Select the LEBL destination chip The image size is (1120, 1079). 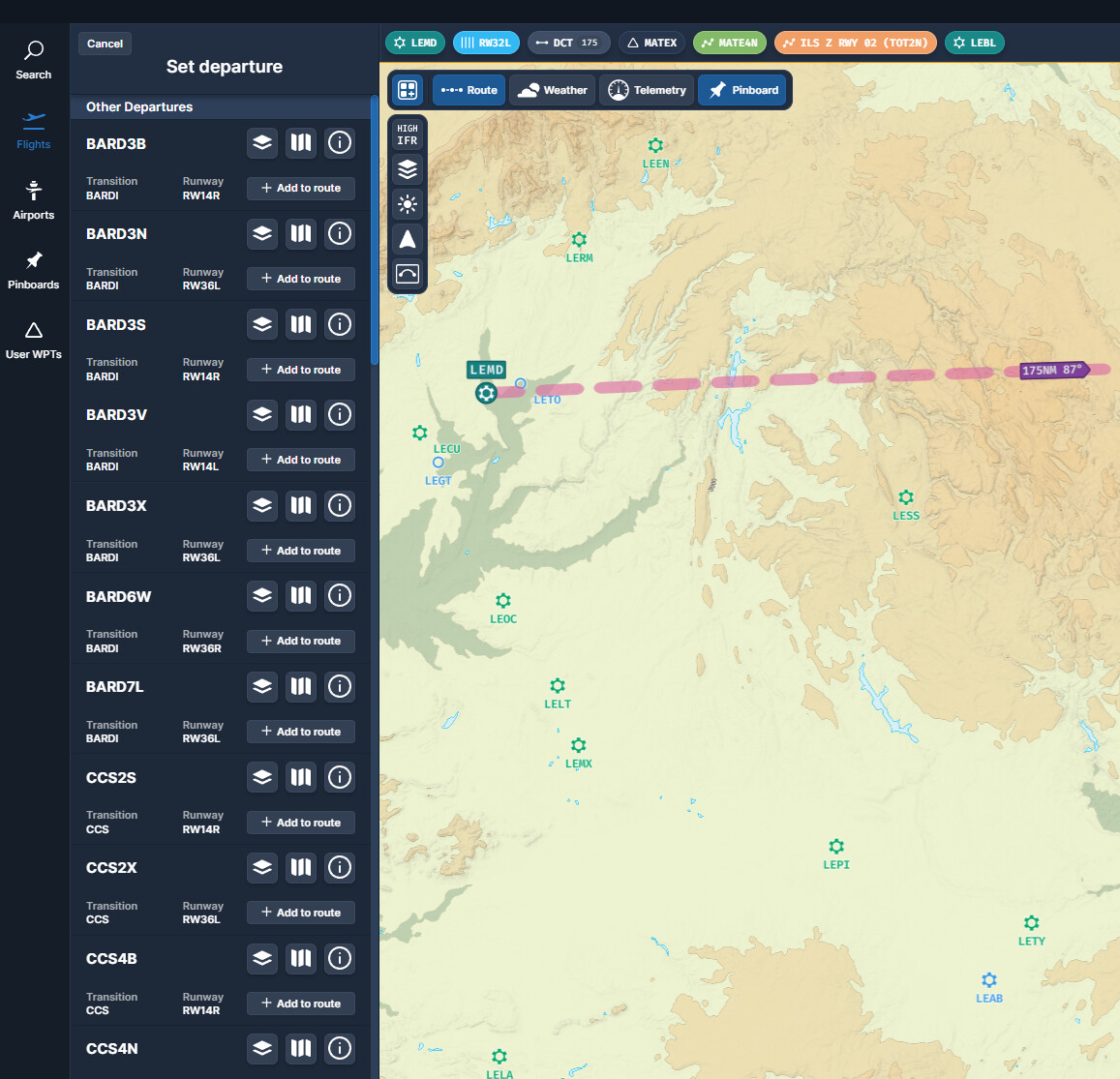coord(974,43)
